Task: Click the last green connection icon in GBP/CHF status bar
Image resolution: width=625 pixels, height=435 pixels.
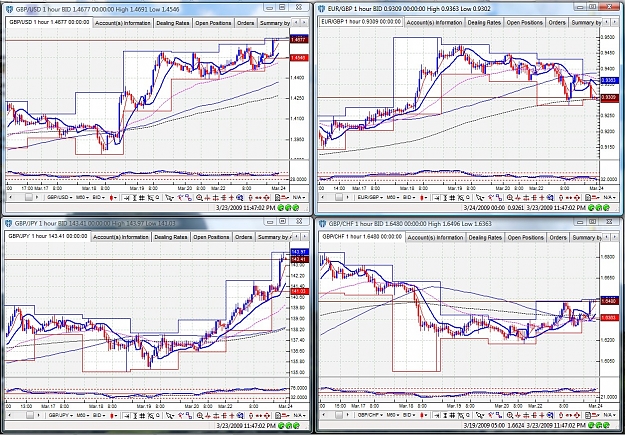Action: point(606,425)
